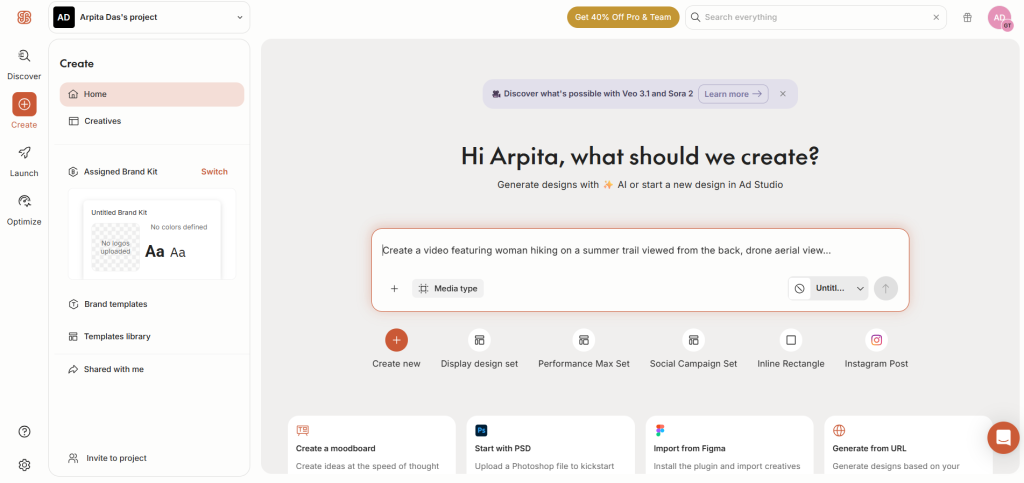
Task: Click the globe icon on Generate from URL
Action: (839, 430)
